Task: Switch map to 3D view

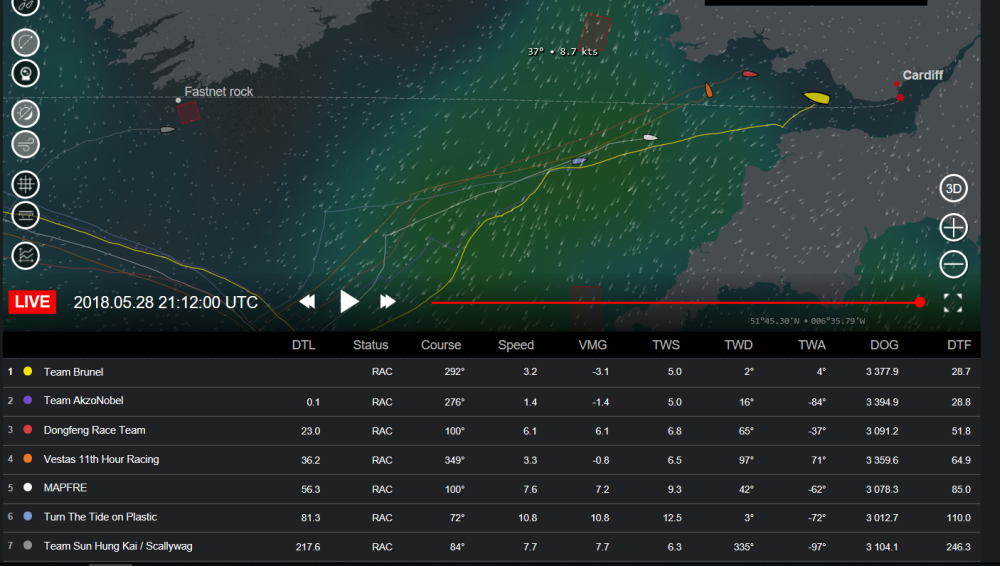Action: tap(953, 189)
